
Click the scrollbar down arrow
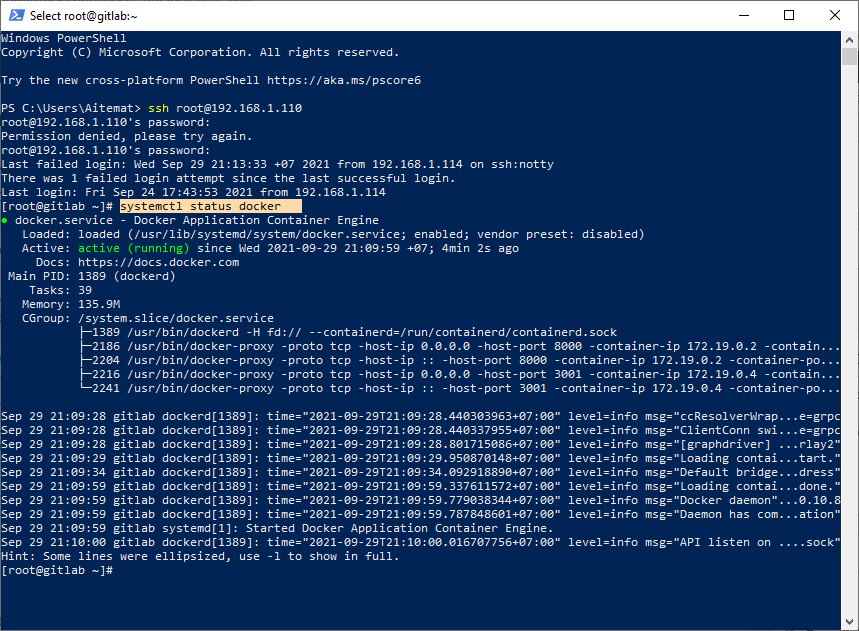pos(850,622)
